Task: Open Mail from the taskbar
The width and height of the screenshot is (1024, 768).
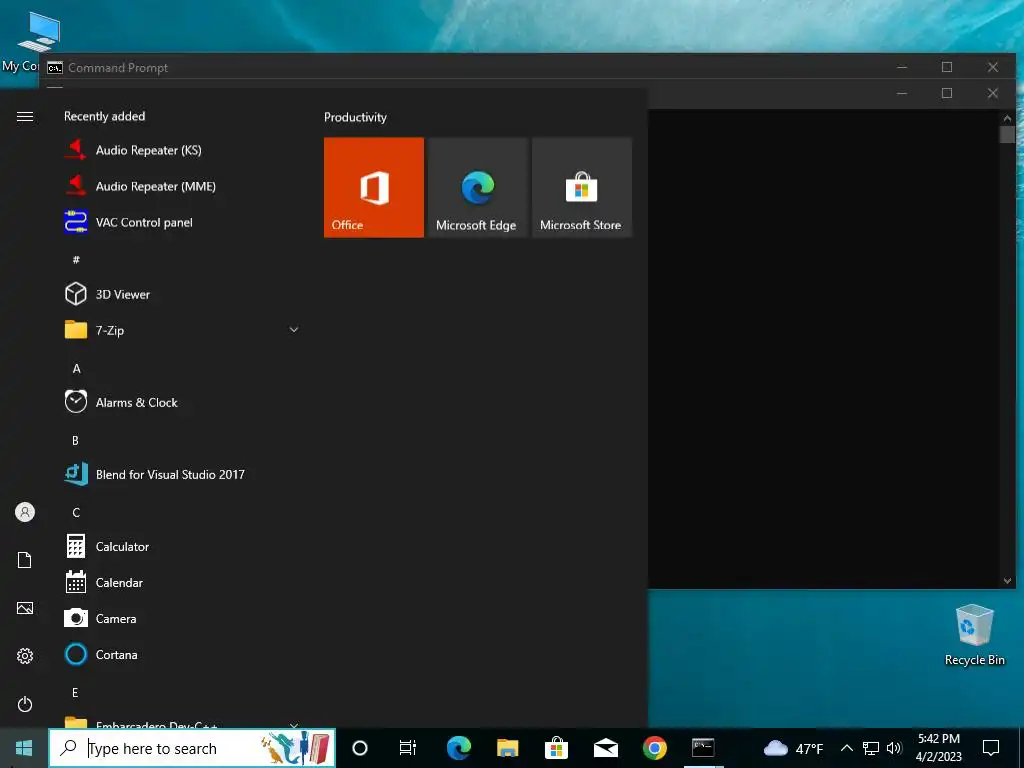Action: 605,748
